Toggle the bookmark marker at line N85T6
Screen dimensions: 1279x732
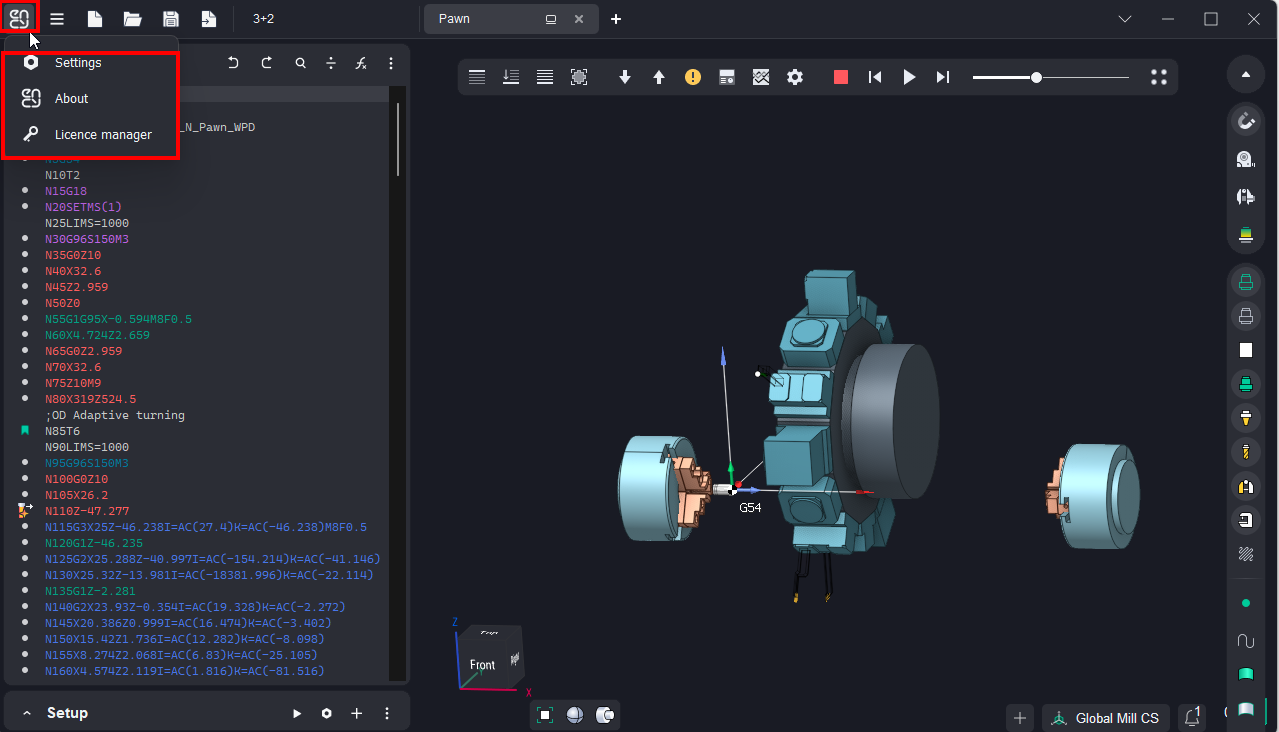coord(25,431)
